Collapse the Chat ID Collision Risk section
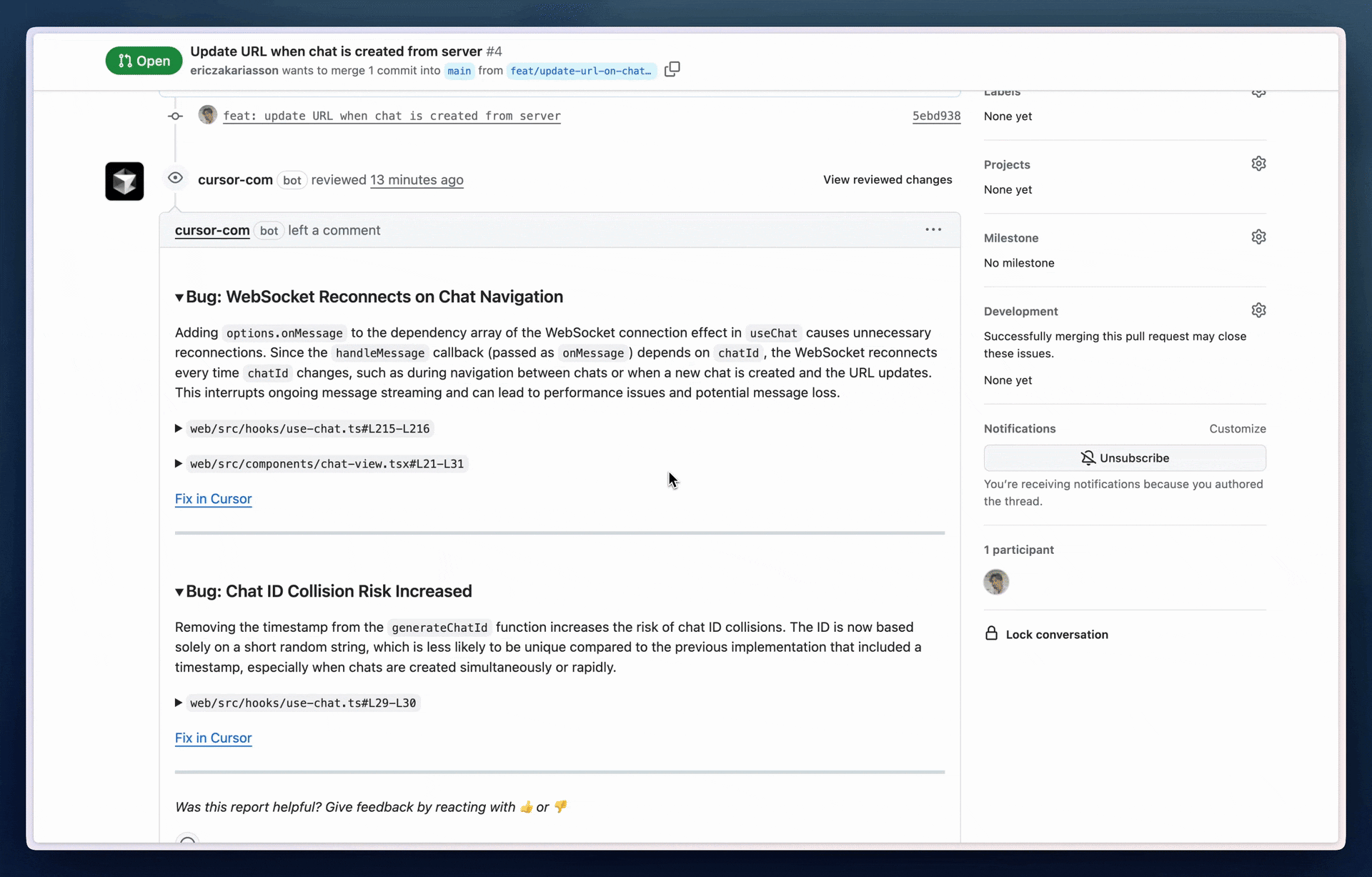The image size is (1372, 877). tap(179, 592)
